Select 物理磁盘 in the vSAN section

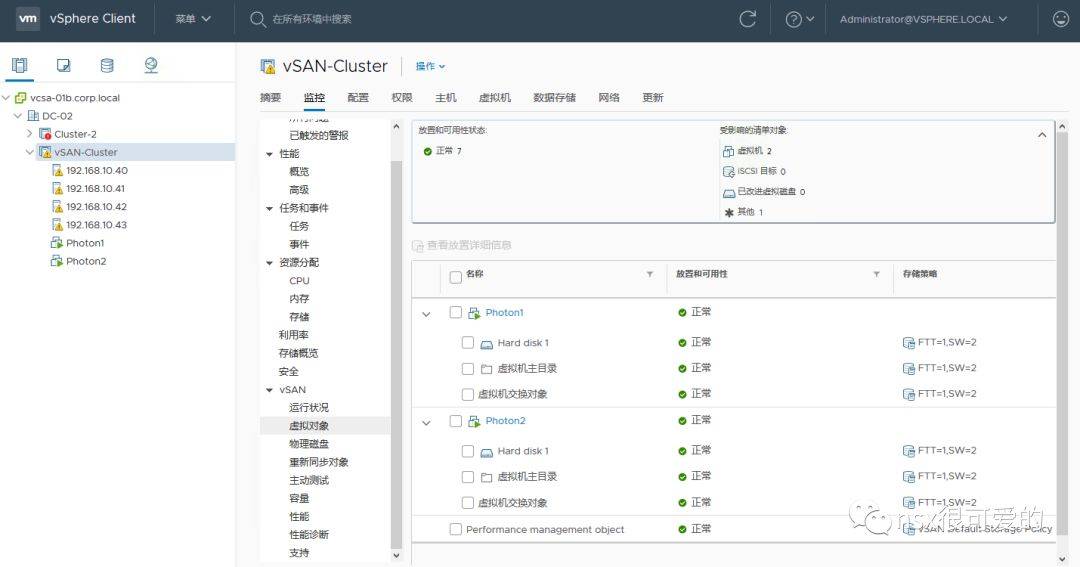coord(309,444)
